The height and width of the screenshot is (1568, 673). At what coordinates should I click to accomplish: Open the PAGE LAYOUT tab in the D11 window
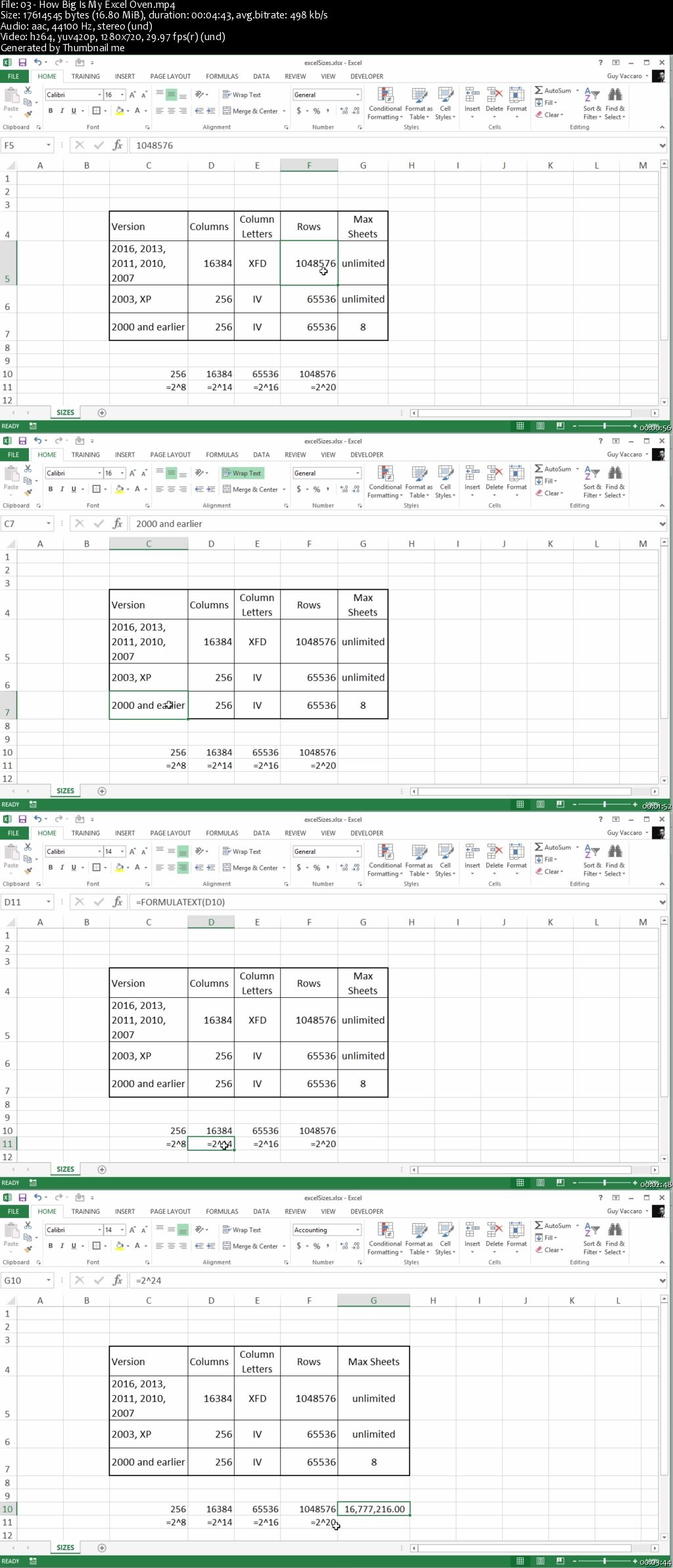tap(170, 833)
